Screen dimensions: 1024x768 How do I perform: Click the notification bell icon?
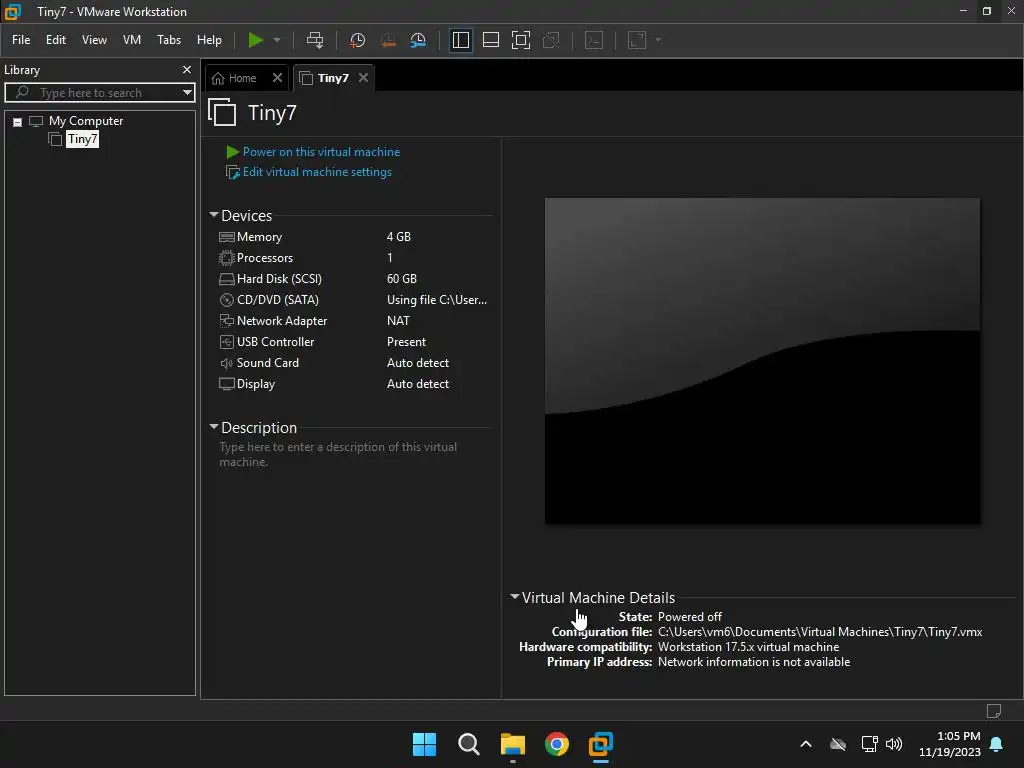(997, 744)
